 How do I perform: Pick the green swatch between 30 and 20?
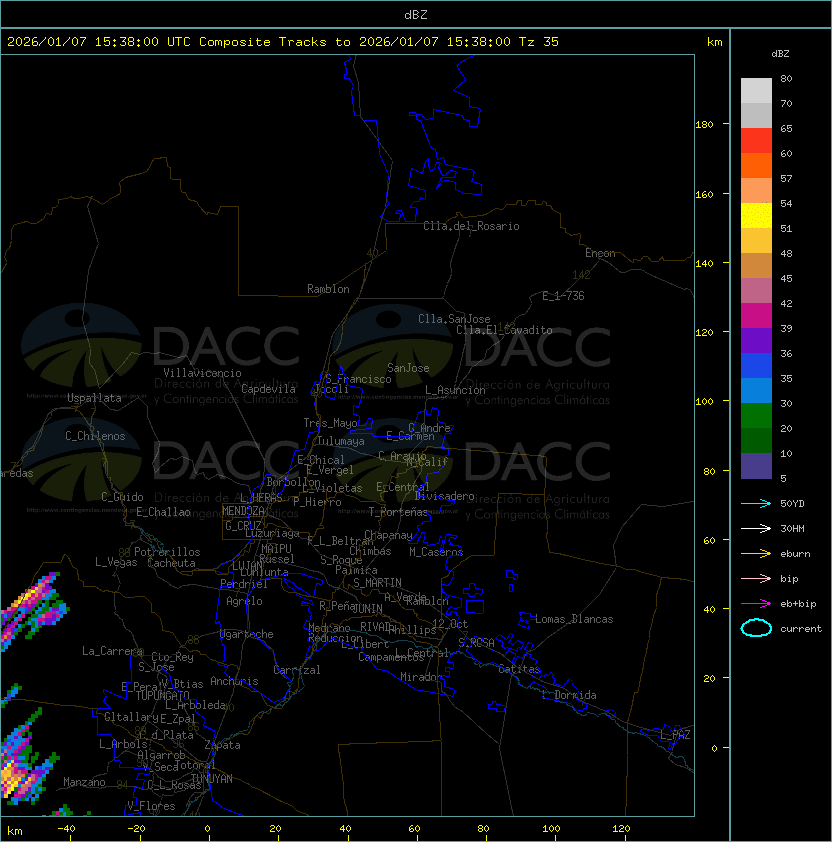coord(756,416)
